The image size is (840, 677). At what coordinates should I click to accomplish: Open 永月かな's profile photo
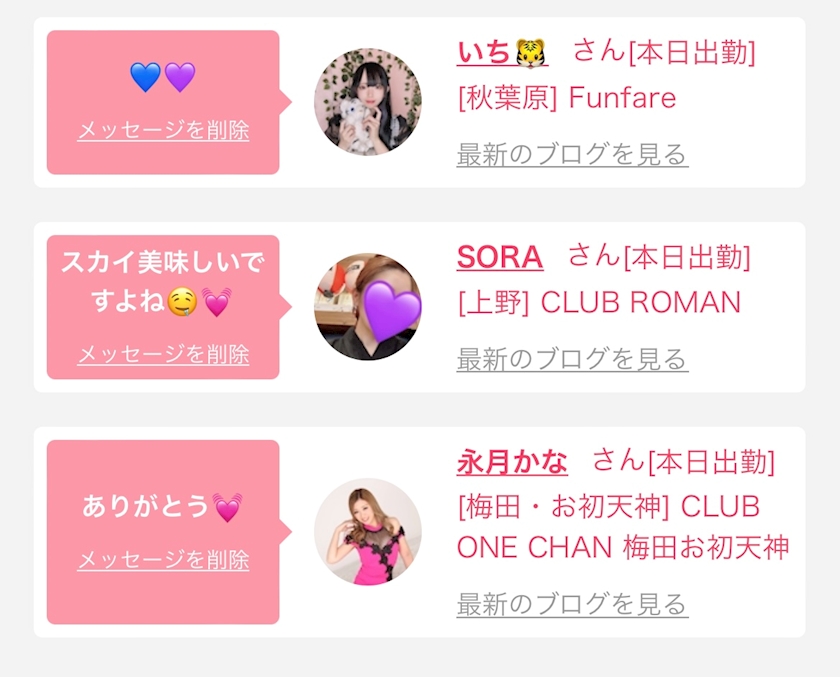[367, 531]
